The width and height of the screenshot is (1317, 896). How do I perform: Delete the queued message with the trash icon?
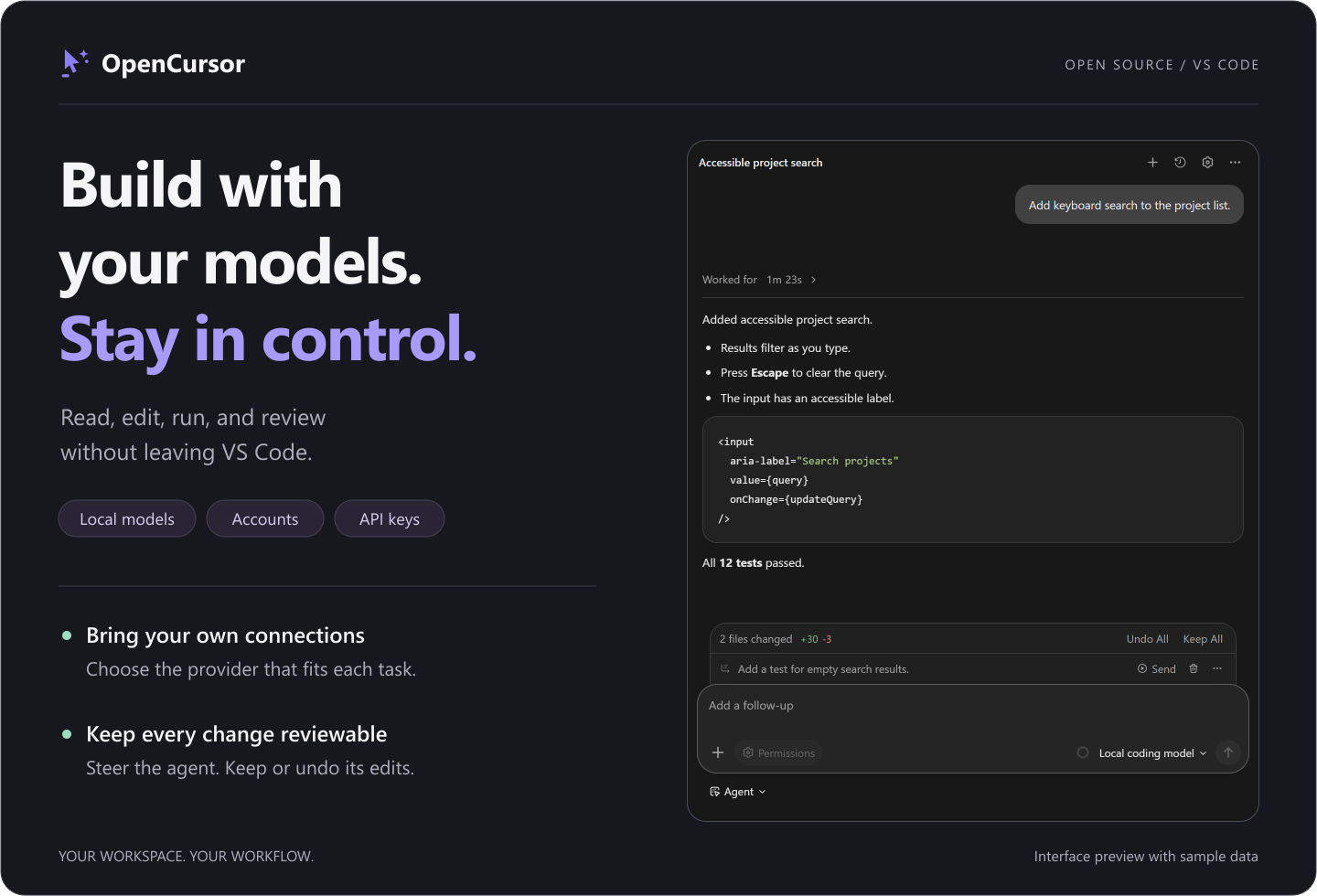pyautogui.click(x=1194, y=668)
